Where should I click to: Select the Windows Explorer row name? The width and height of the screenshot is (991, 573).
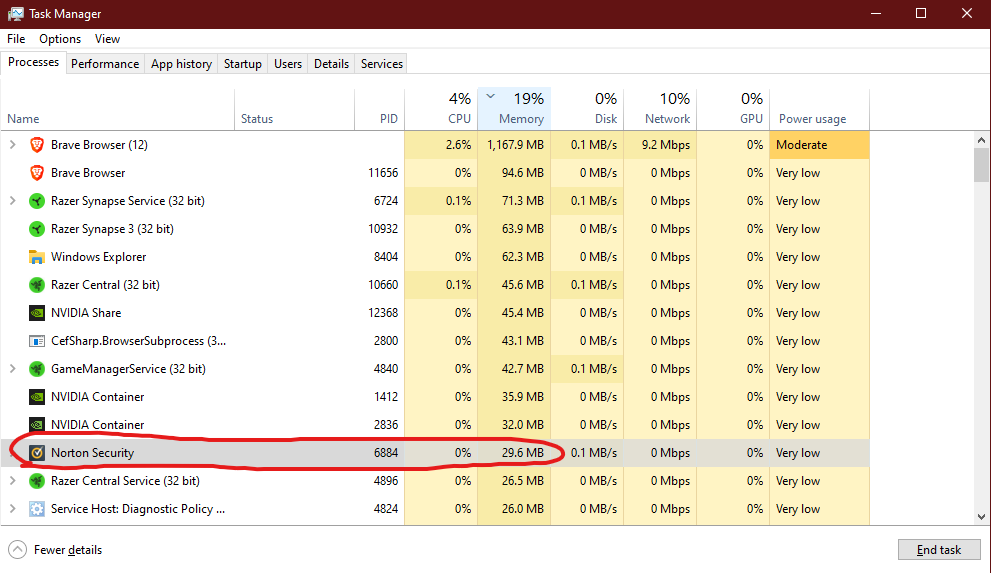99,257
